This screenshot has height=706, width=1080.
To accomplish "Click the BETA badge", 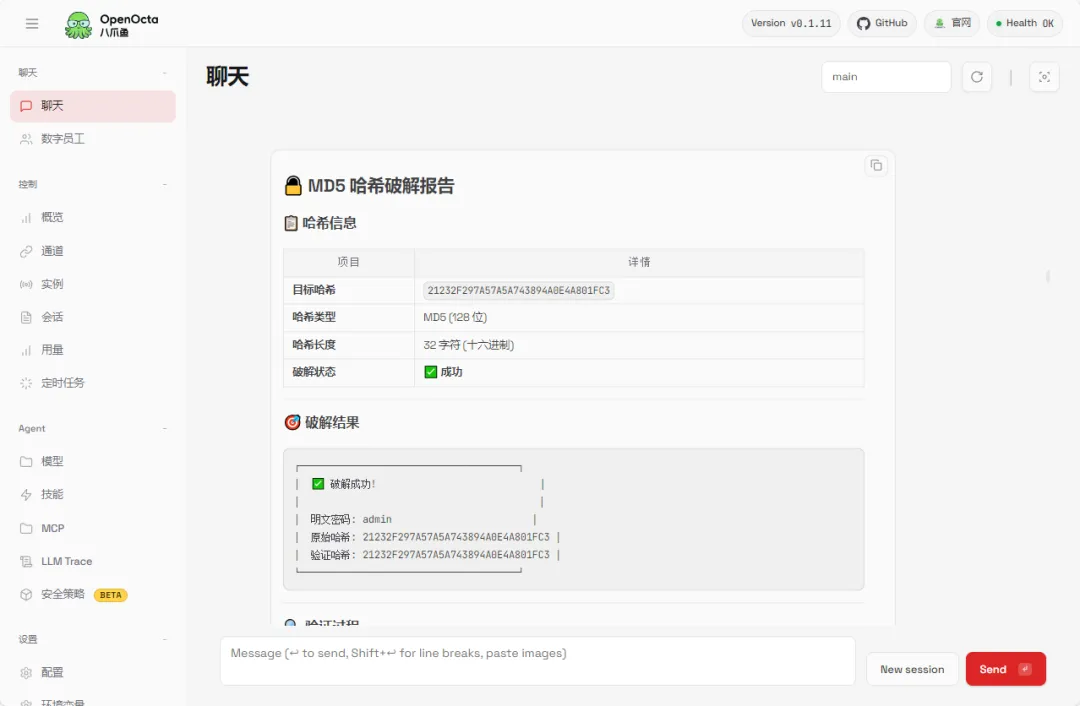I will (110, 595).
